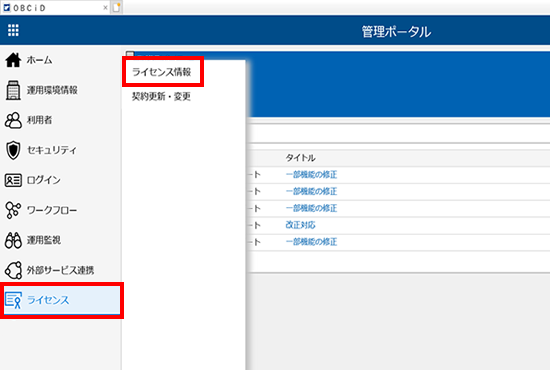550x370 pixels.
Task: Open the users icon for 利用者
Action: point(13,120)
